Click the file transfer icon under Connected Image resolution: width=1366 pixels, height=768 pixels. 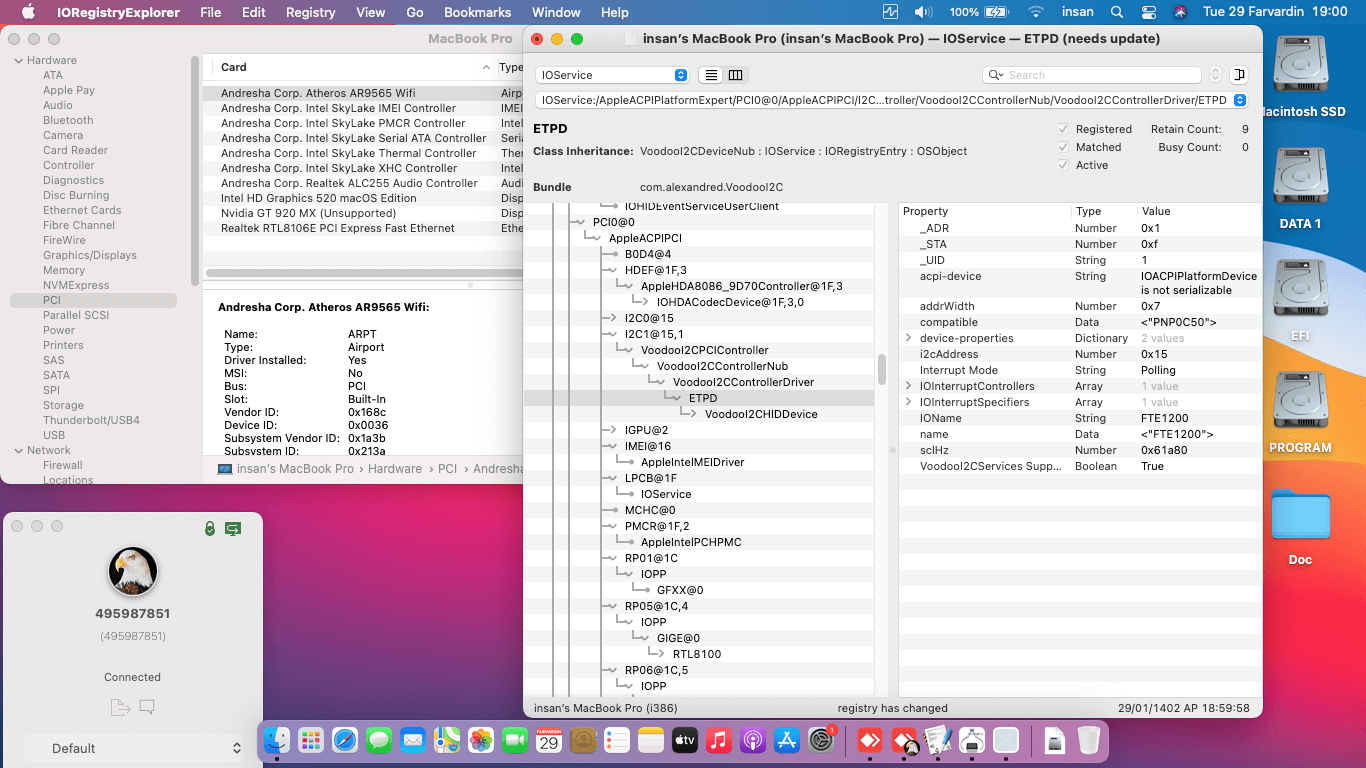120,707
